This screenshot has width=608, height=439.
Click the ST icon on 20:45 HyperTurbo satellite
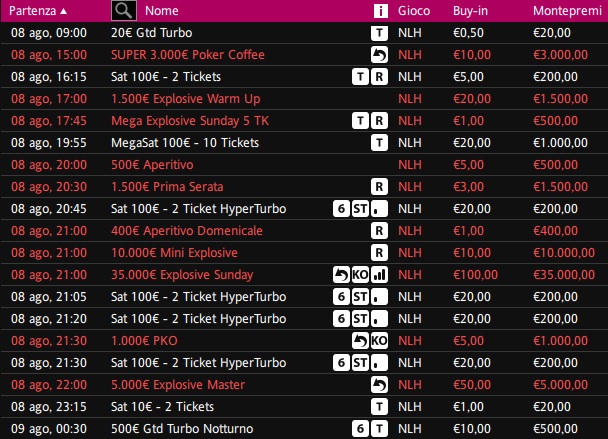(360, 209)
